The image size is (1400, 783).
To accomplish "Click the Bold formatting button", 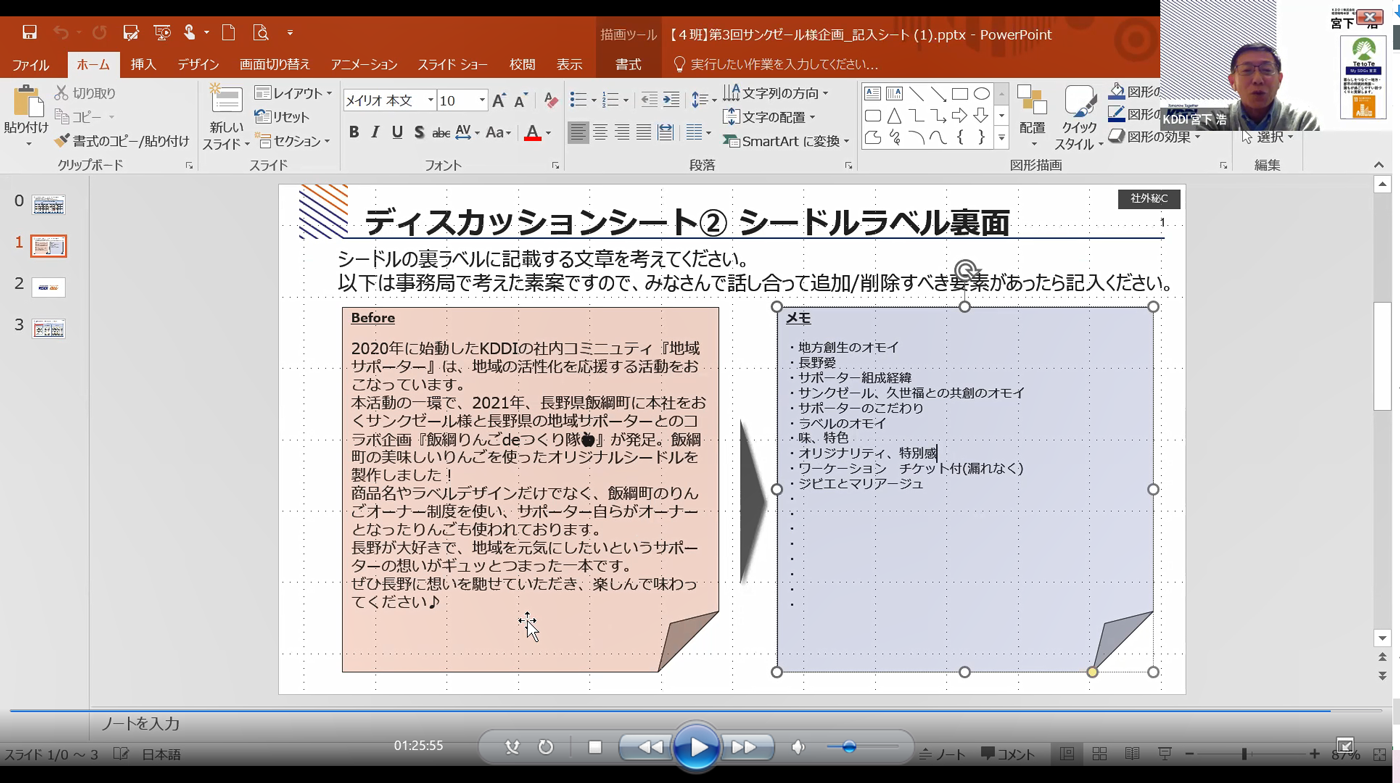I will click(354, 133).
